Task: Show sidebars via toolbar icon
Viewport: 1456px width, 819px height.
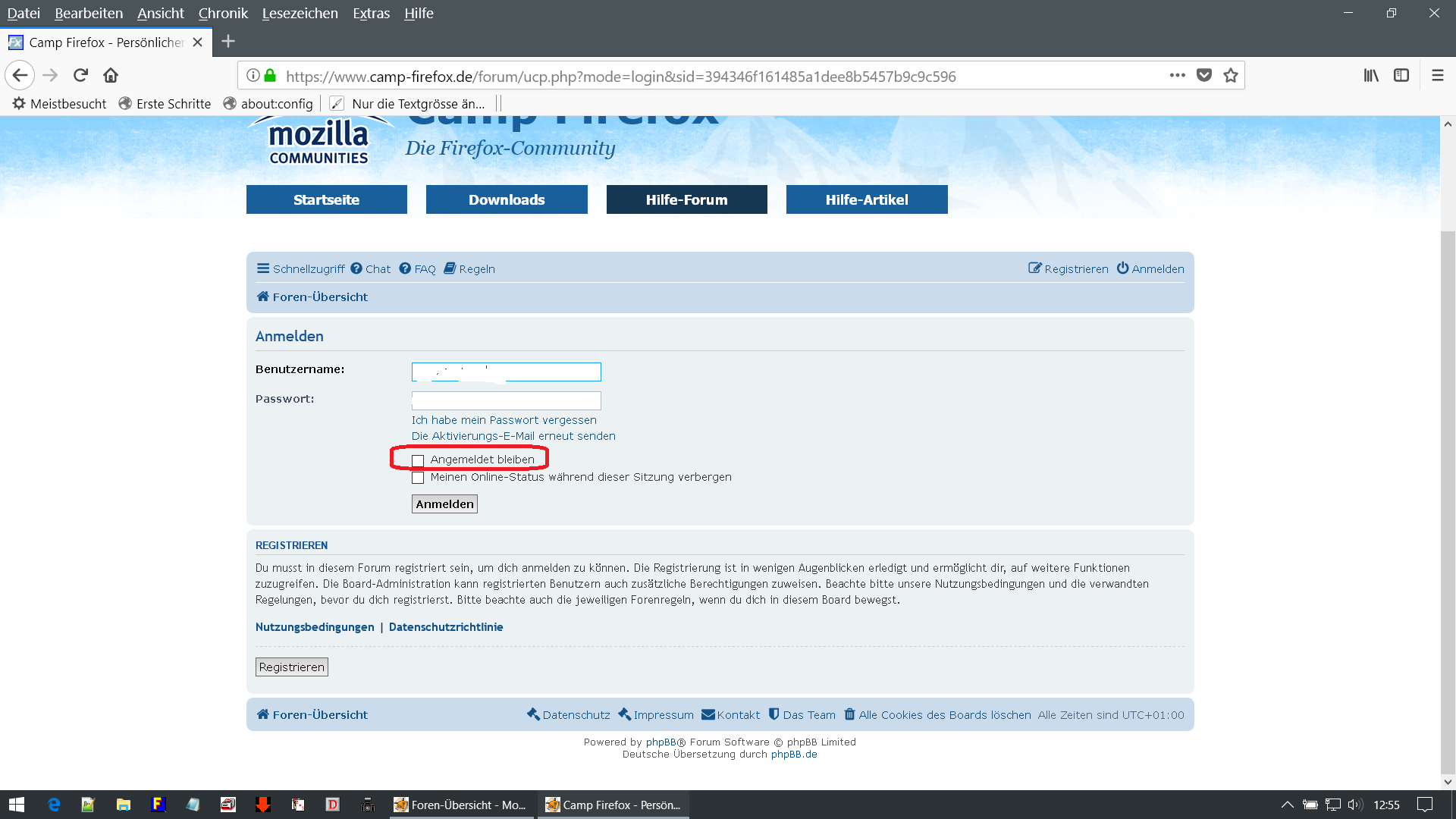Action: pyautogui.click(x=1401, y=75)
